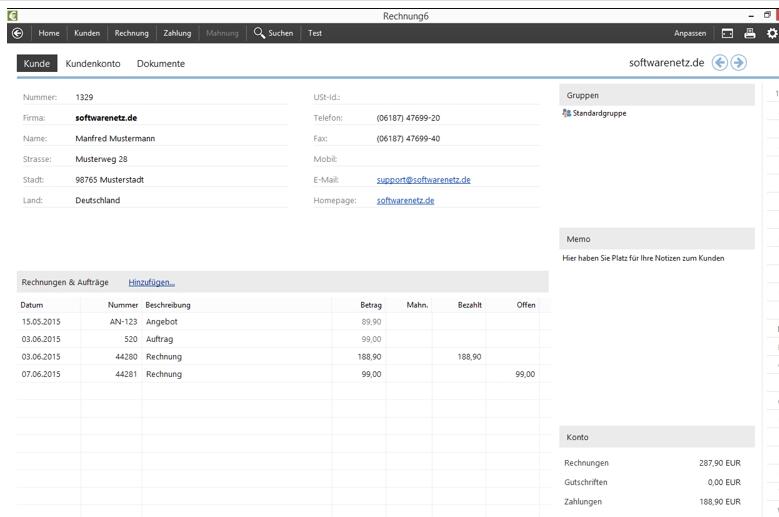Click the empty USt-Id field

pyautogui.click(x=457, y=97)
